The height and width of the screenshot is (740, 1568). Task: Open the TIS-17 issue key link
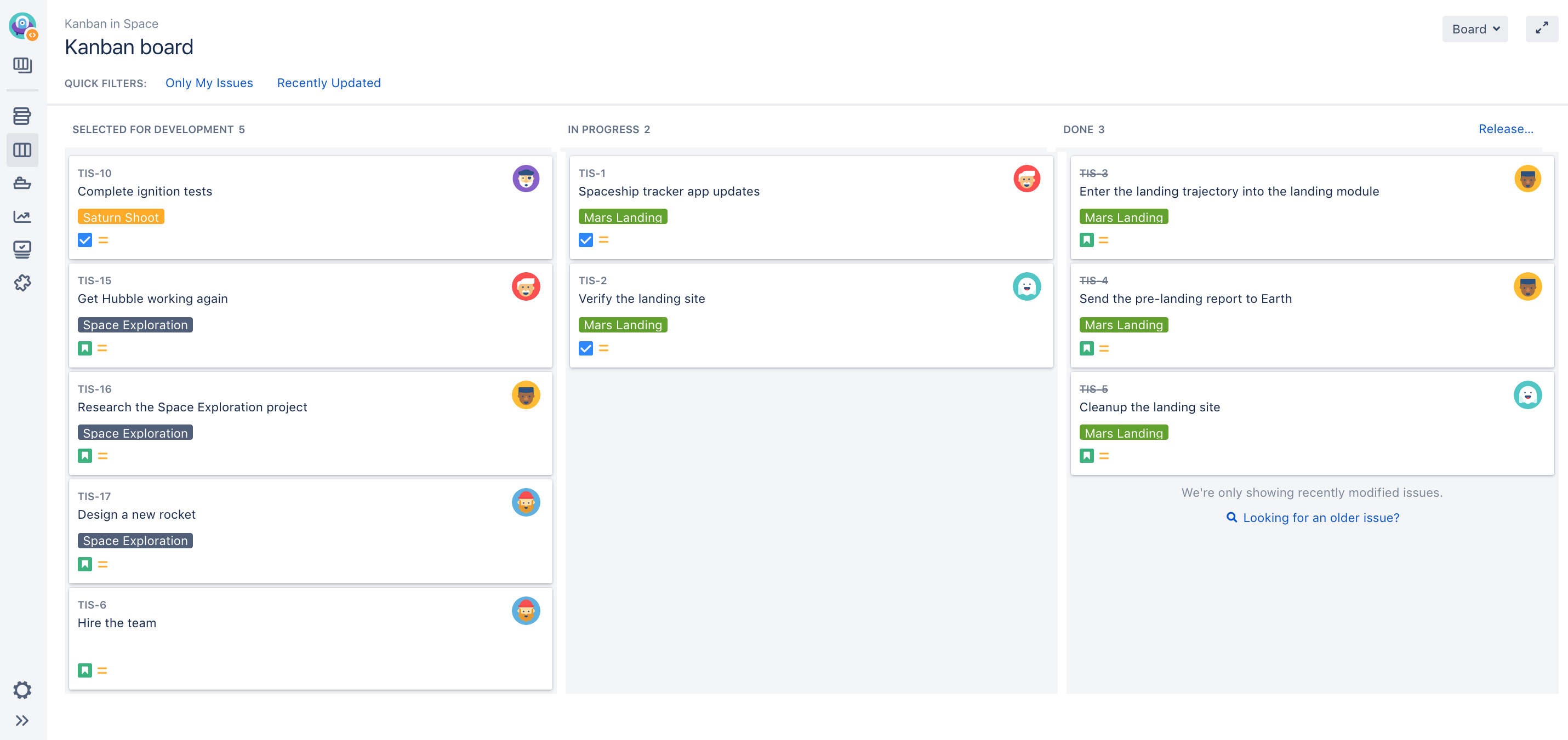click(94, 496)
